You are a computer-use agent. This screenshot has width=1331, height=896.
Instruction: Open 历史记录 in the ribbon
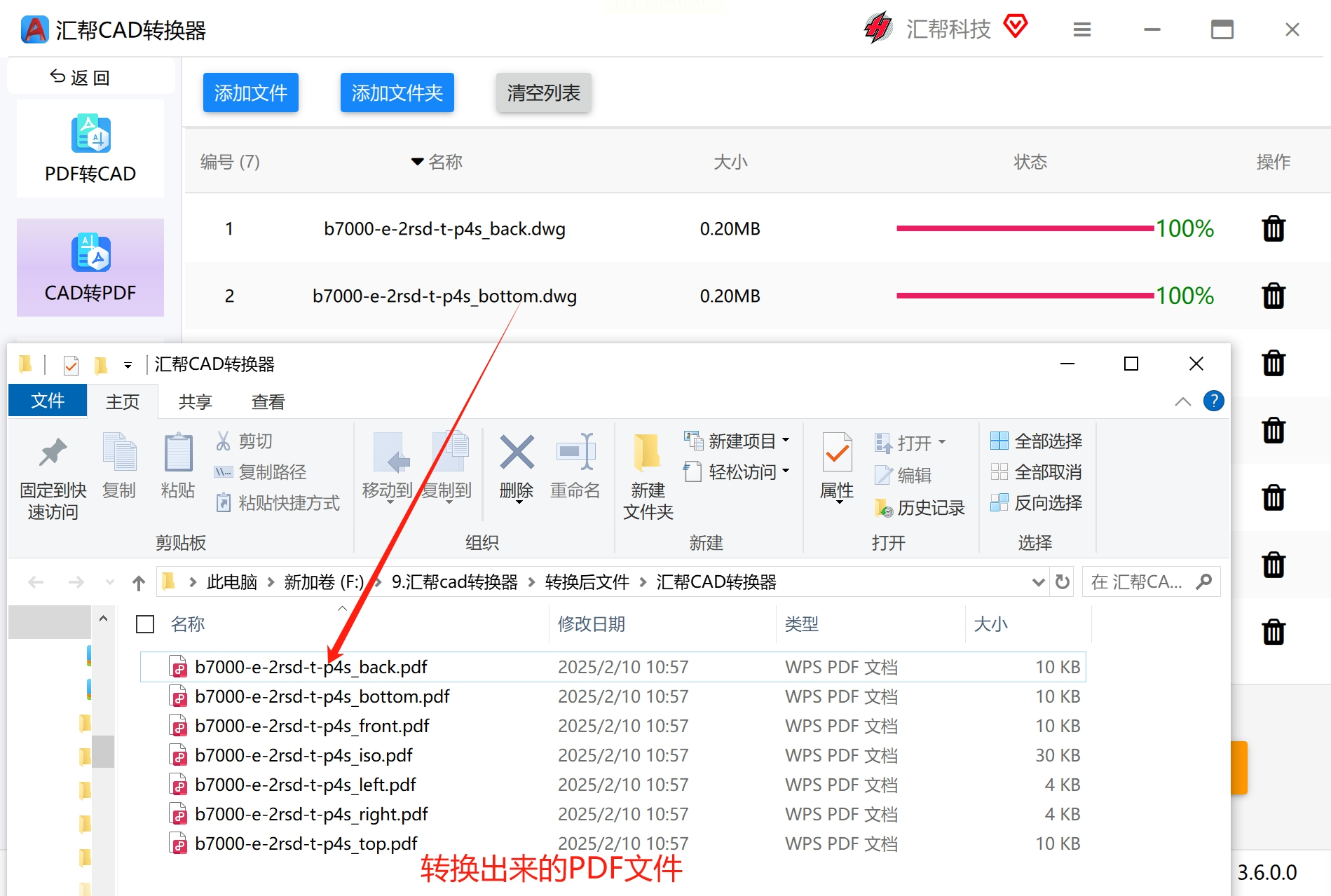click(920, 507)
